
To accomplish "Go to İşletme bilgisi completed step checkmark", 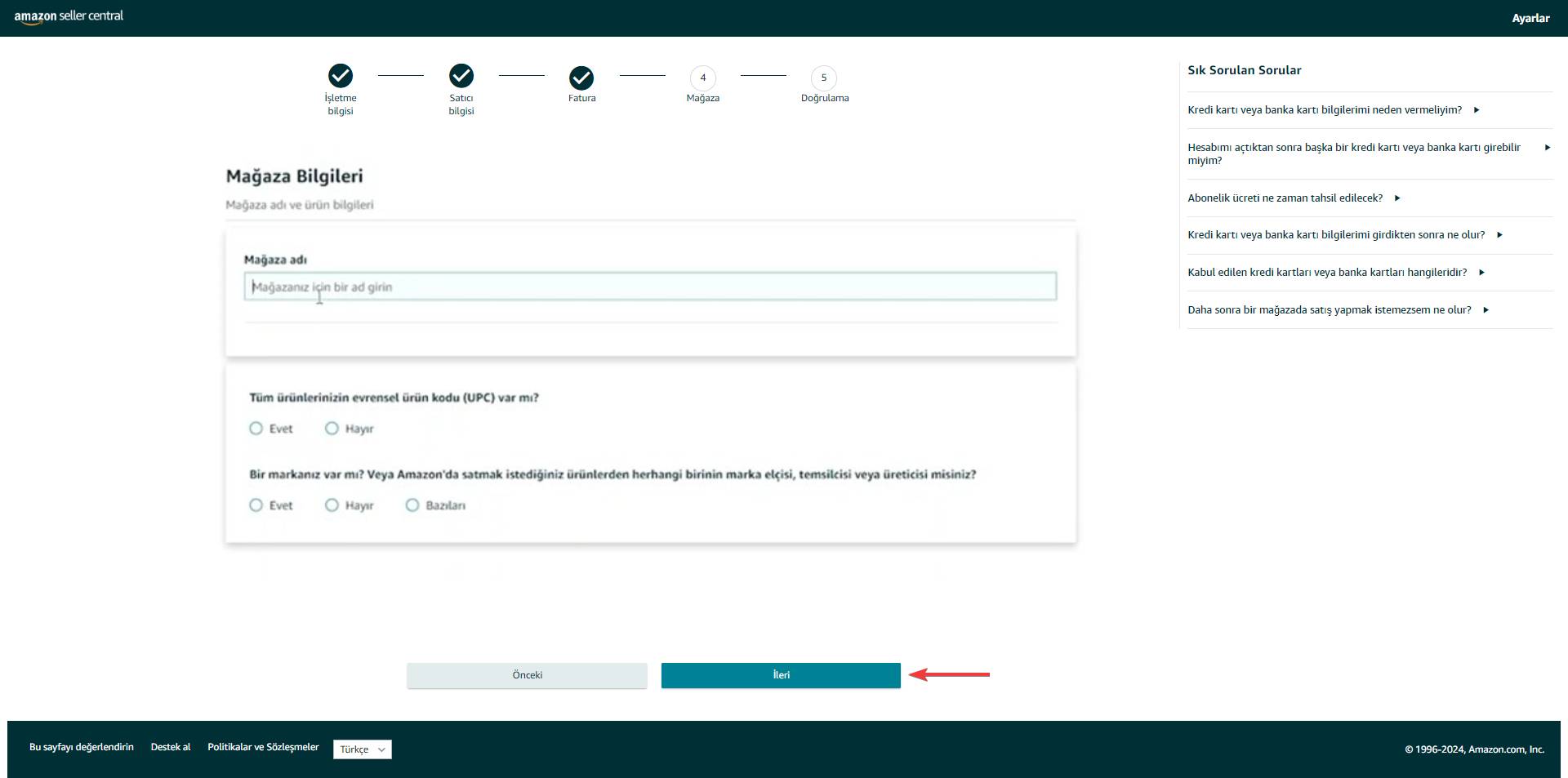I will tap(341, 76).
